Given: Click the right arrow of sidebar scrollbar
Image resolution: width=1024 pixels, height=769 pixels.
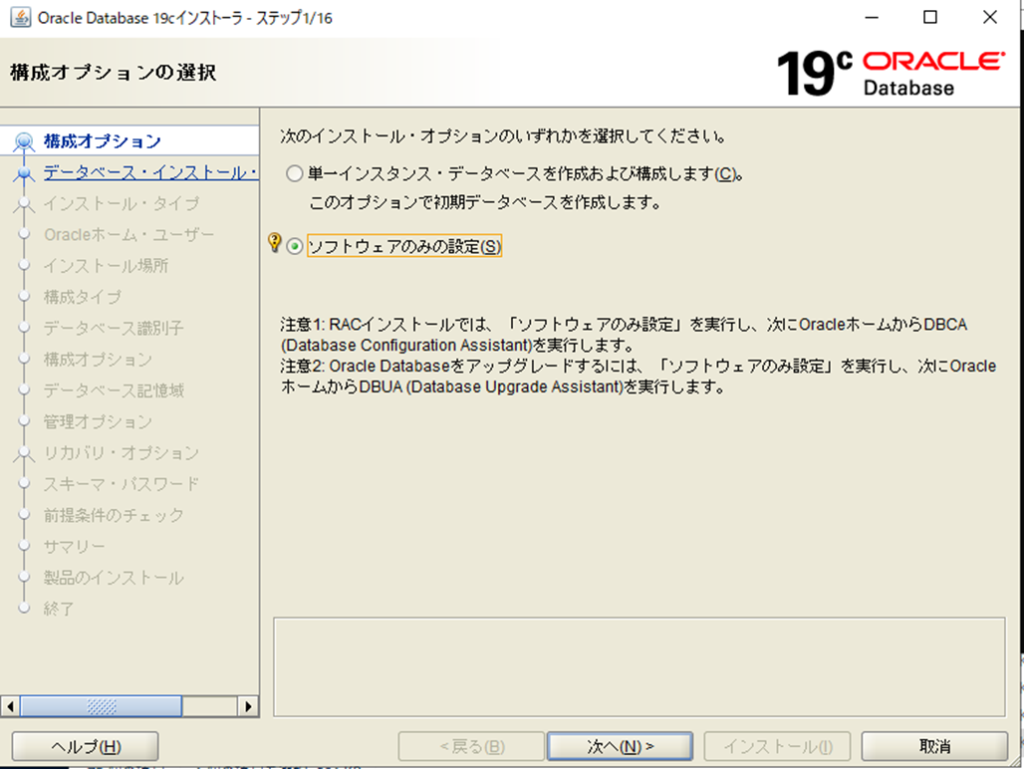Looking at the screenshot, I should (x=249, y=706).
